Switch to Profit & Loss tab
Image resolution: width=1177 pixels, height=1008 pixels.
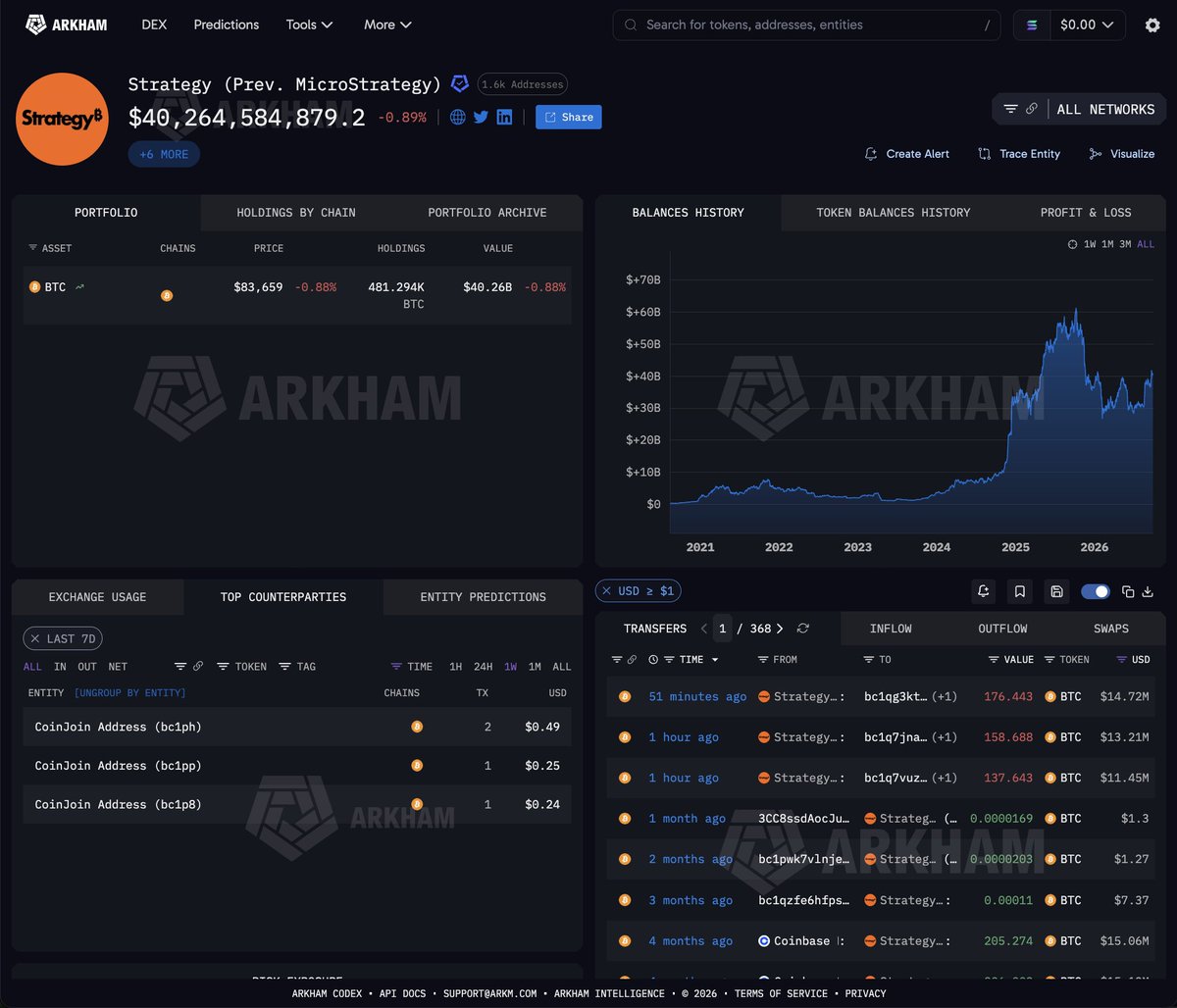[1086, 213]
